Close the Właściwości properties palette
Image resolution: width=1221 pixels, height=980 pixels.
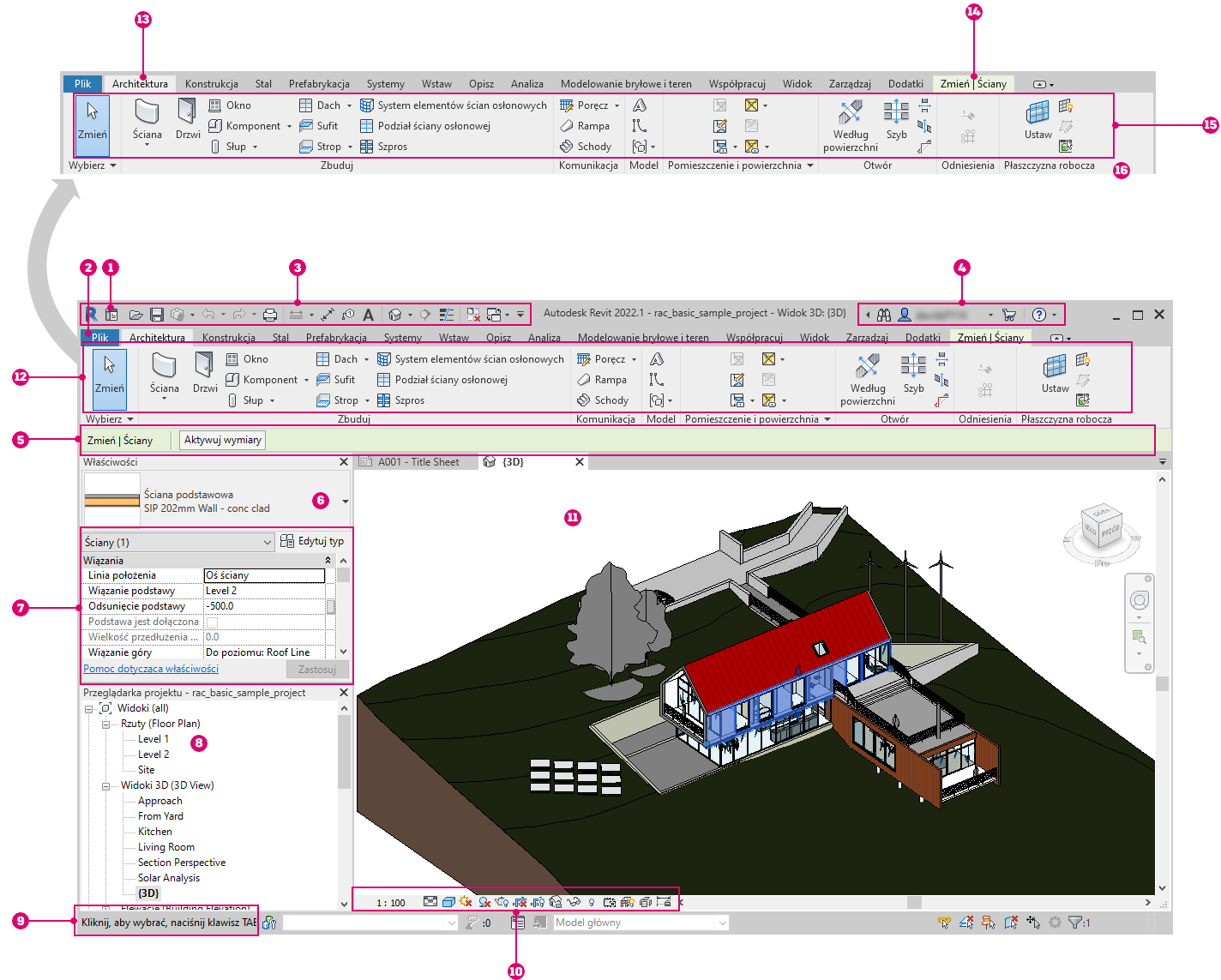point(344,462)
